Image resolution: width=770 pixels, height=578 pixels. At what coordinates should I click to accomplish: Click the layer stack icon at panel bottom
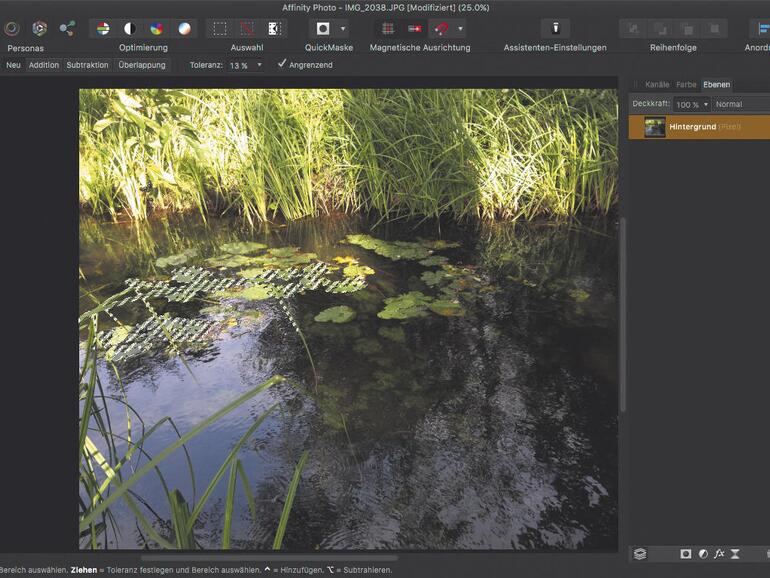click(x=640, y=554)
